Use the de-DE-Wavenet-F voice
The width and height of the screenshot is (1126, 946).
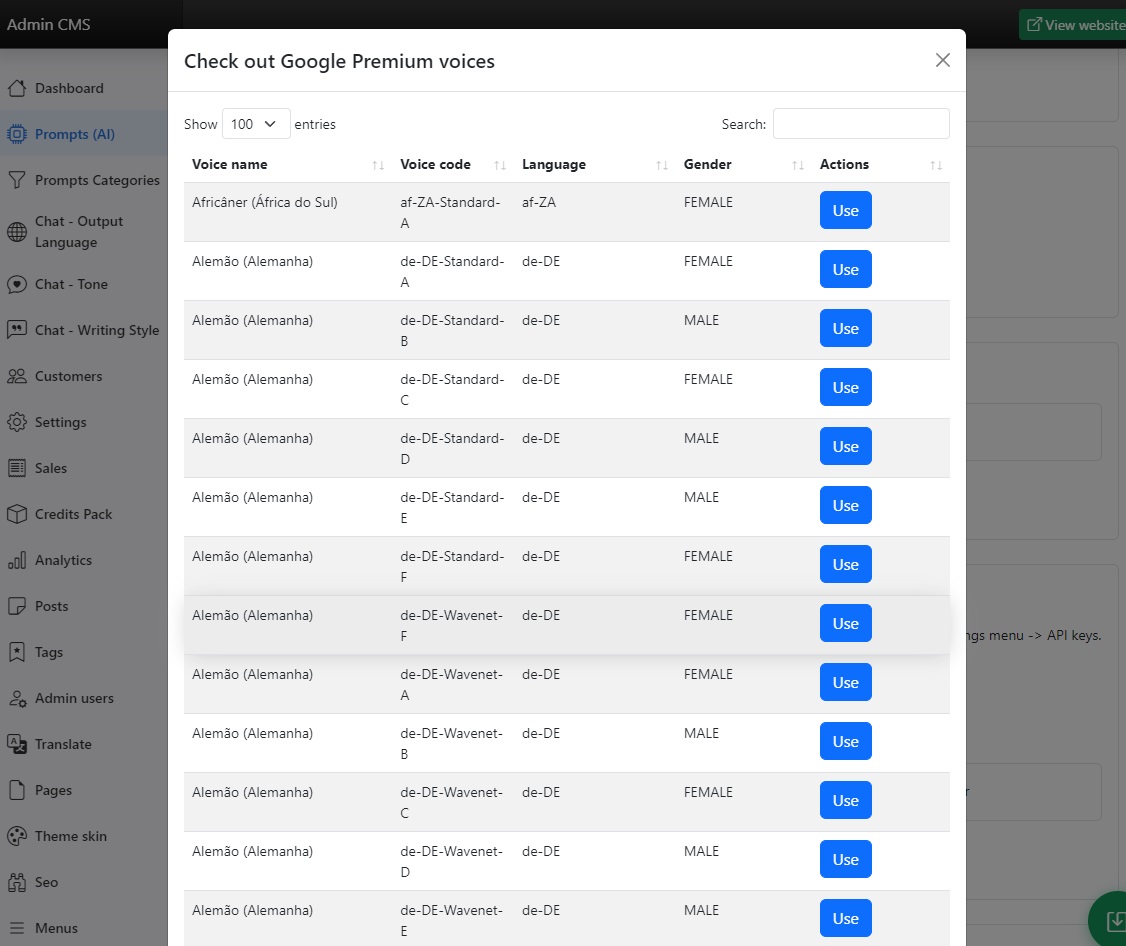tap(845, 624)
